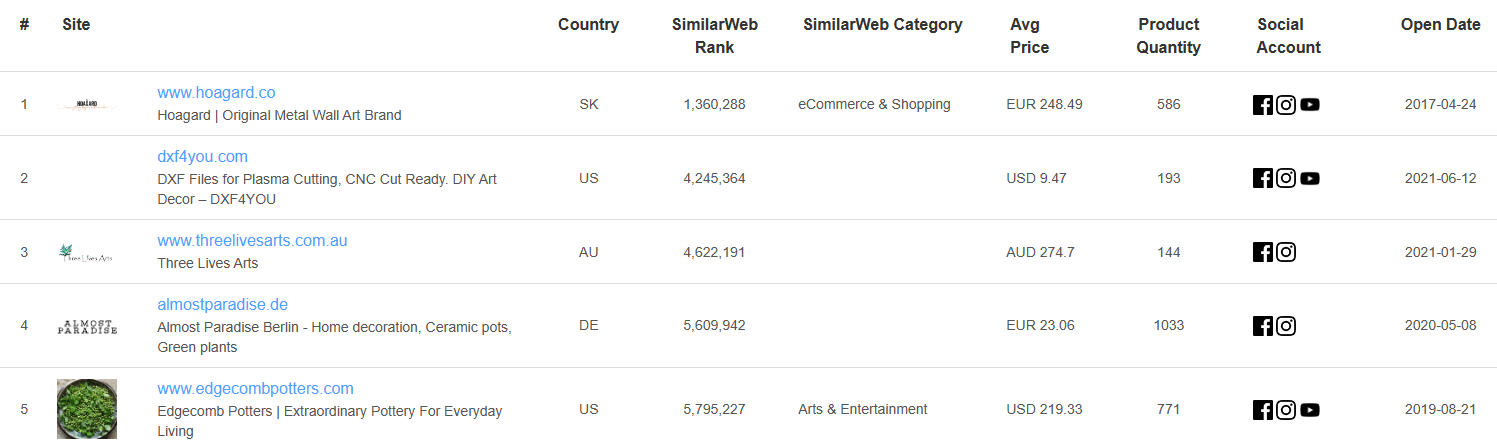Open Hoagard's YouTube channel icon
Viewport: 1497px width, 447px height.
[1310, 104]
